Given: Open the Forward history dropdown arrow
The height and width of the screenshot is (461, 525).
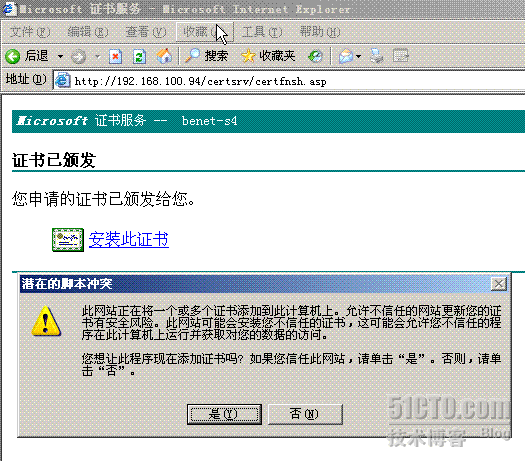Looking at the screenshot, I should point(97,56).
